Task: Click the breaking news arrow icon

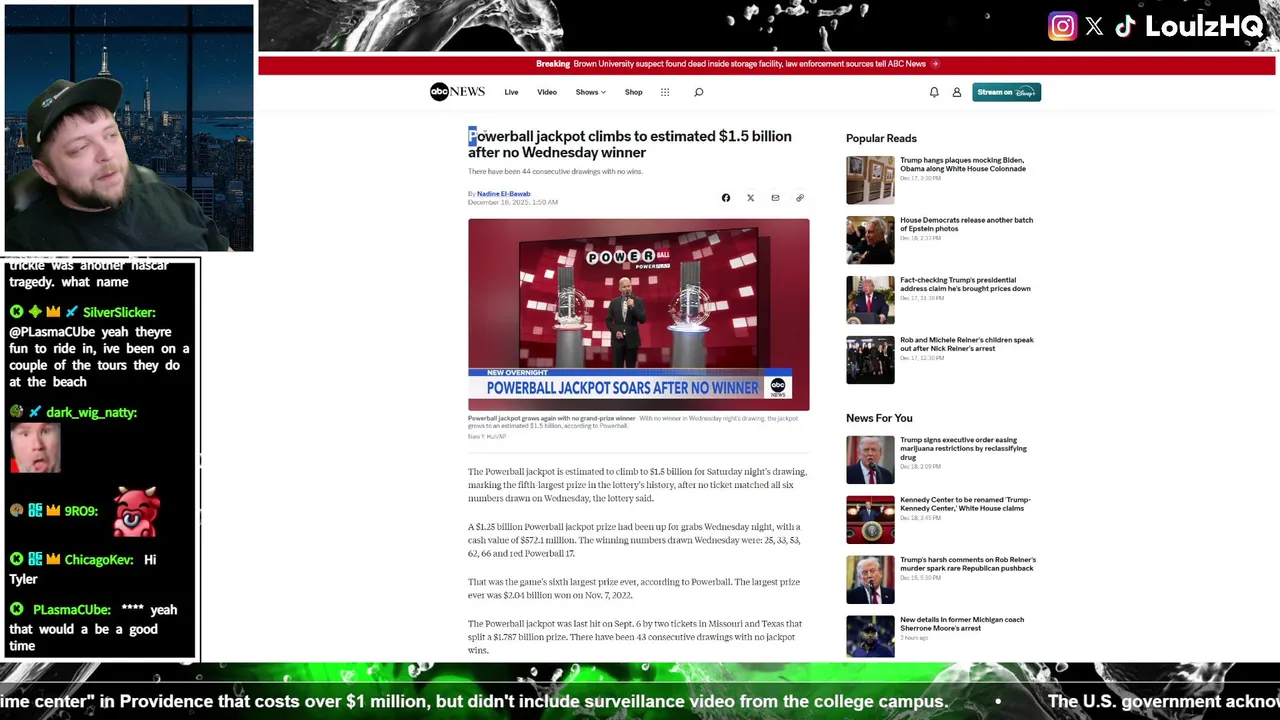Action: coord(935,64)
